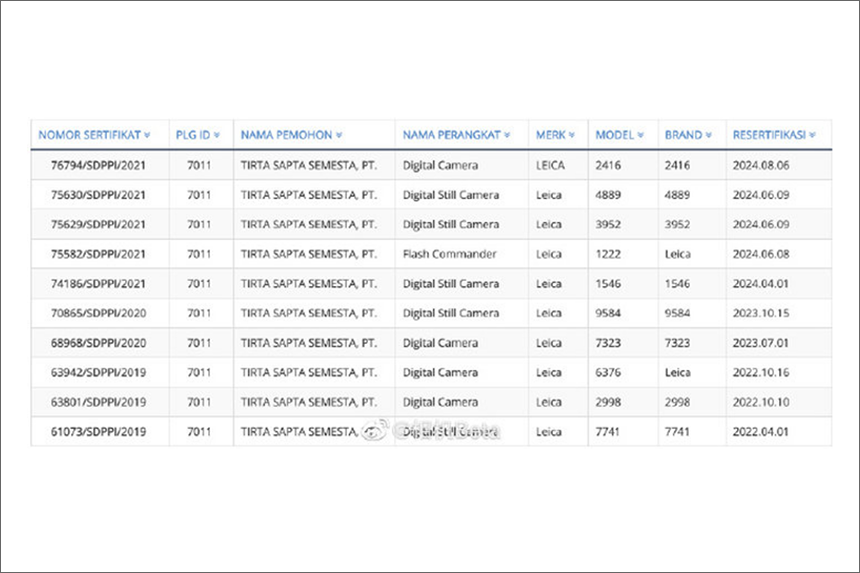Click recertification date 2023.10.15
860x573 pixels.
pos(761,313)
